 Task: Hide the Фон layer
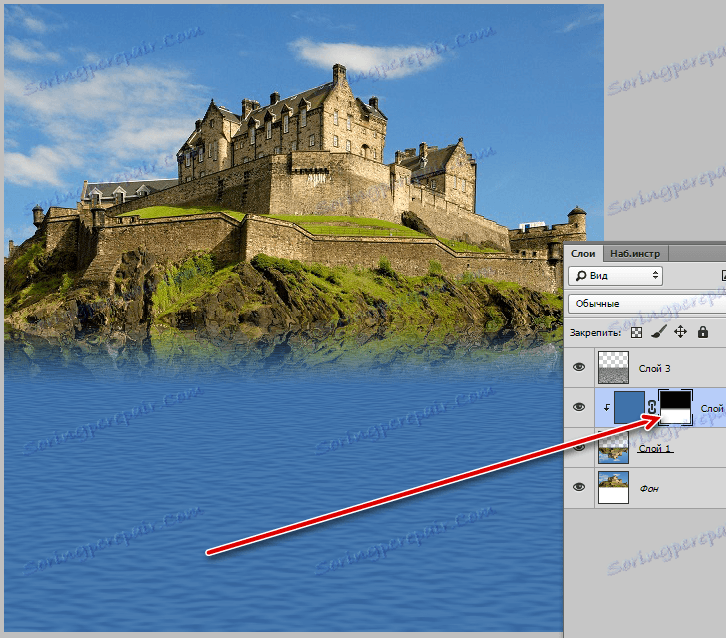[x=579, y=487]
